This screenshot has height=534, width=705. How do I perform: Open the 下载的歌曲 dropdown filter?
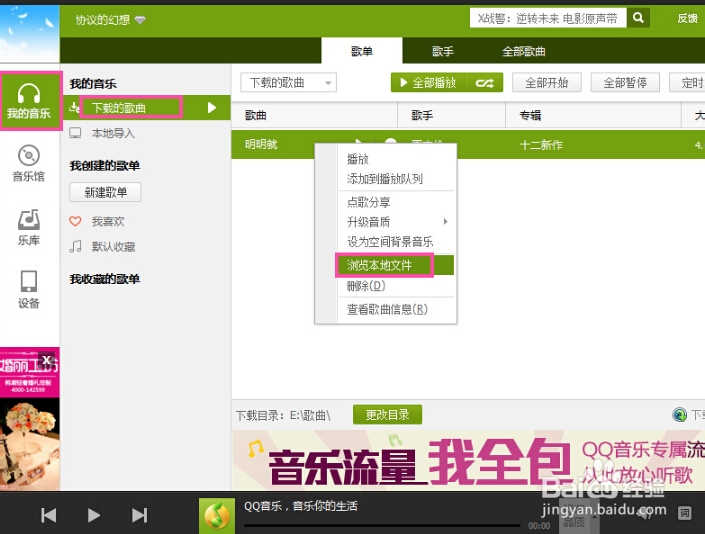click(x=288, y=83)
